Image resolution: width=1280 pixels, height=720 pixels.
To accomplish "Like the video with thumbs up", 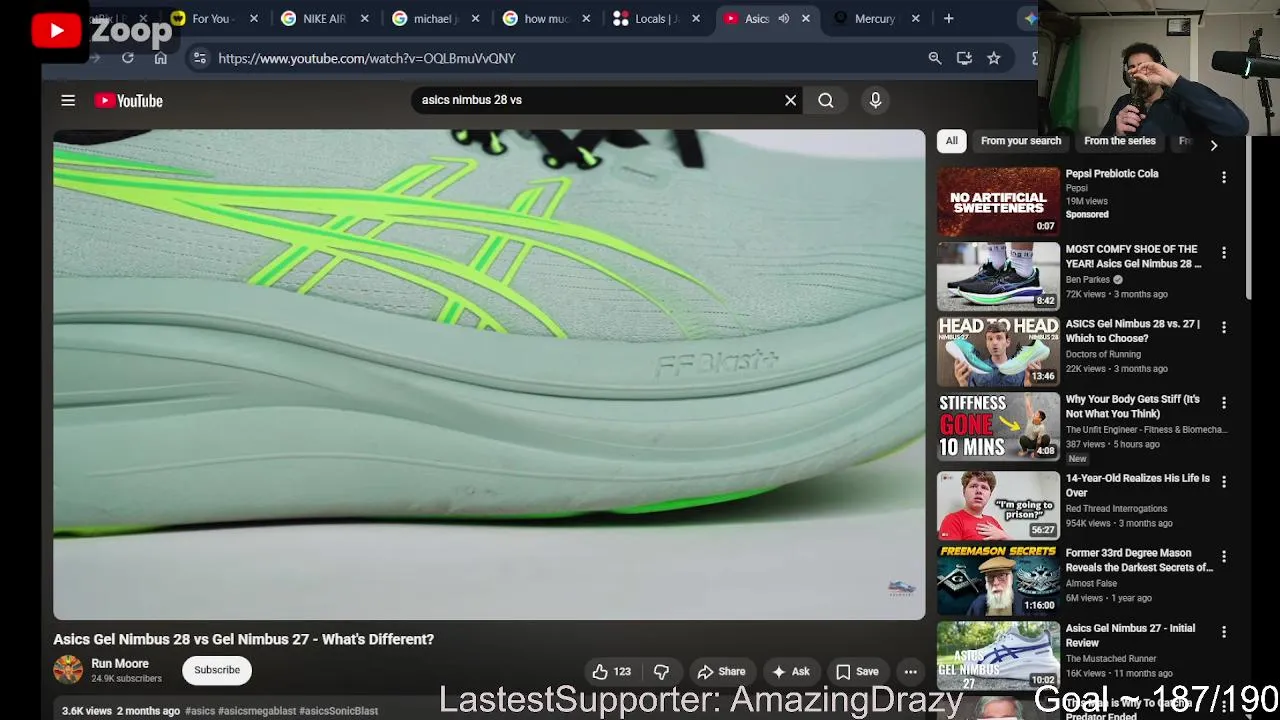I will [x=610, y=672].
